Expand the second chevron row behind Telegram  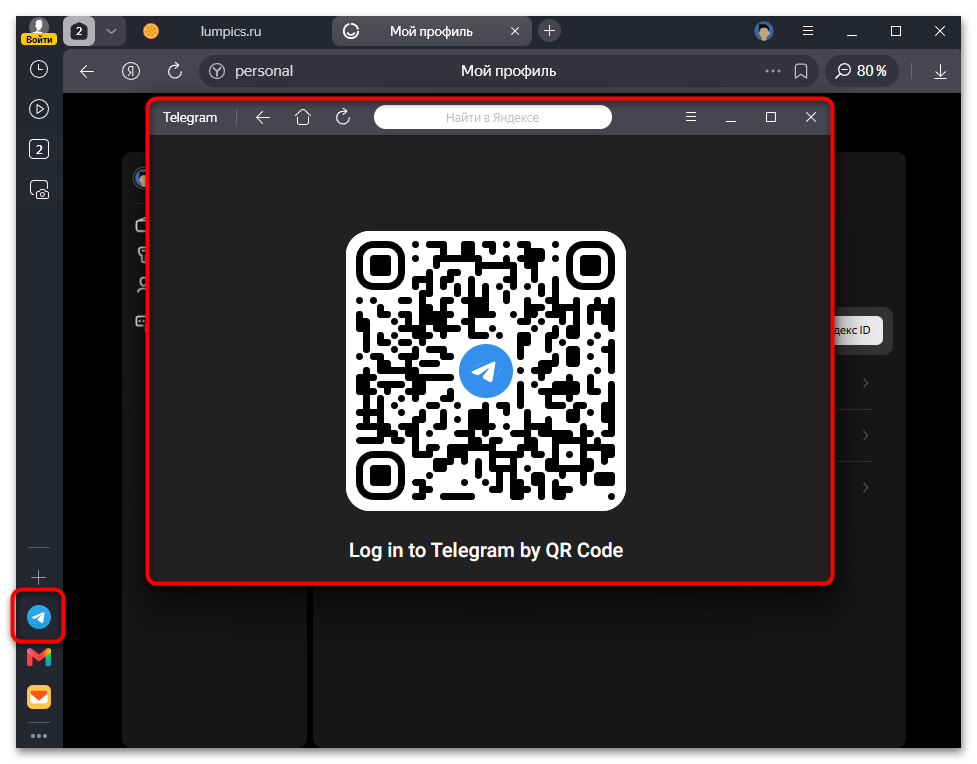click(865, 436)
